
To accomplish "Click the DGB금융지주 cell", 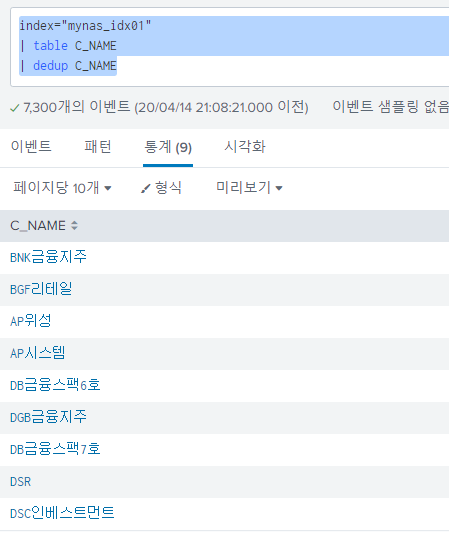I will click(48, 418).
